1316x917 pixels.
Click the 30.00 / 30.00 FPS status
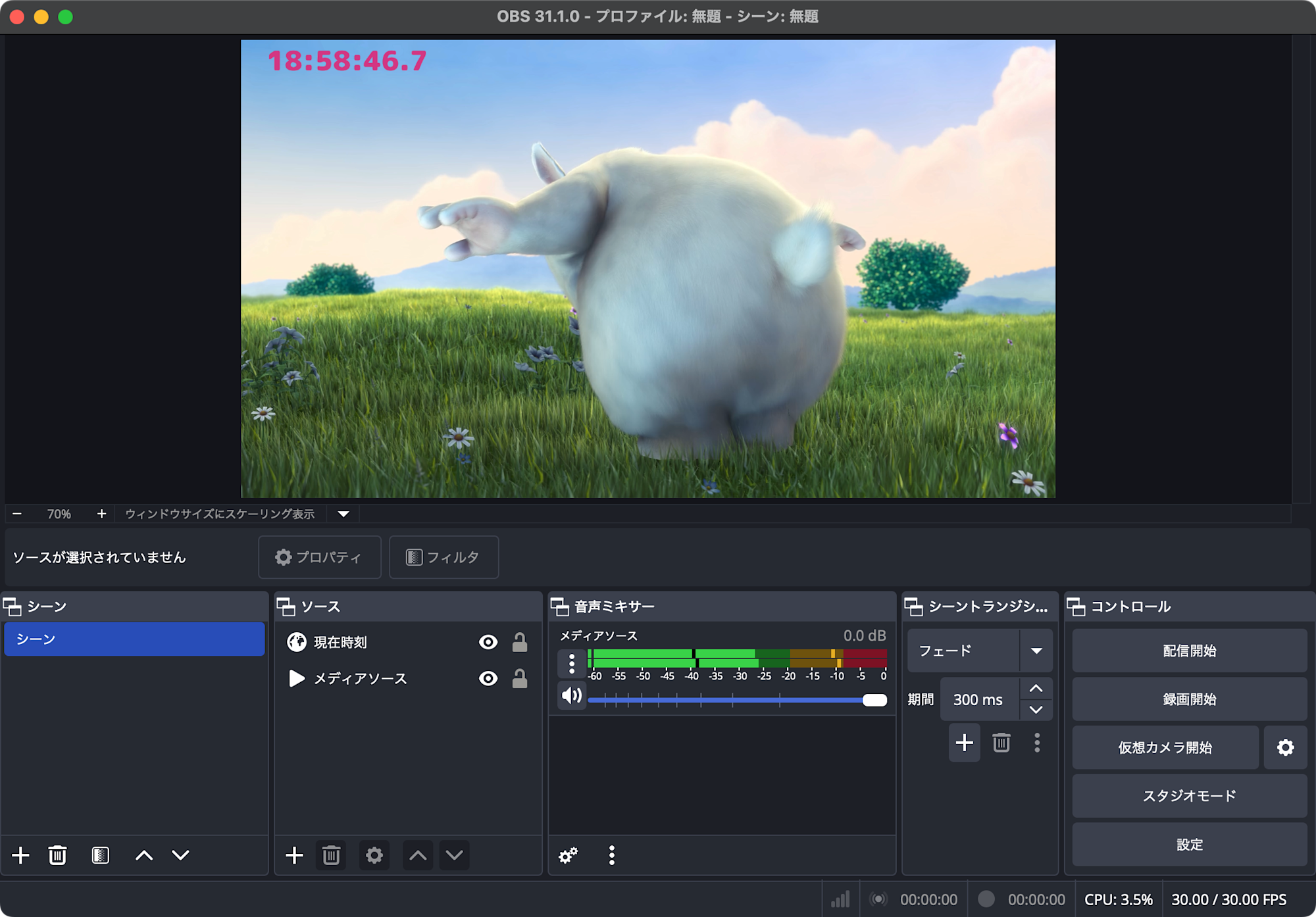[1229, 899]
